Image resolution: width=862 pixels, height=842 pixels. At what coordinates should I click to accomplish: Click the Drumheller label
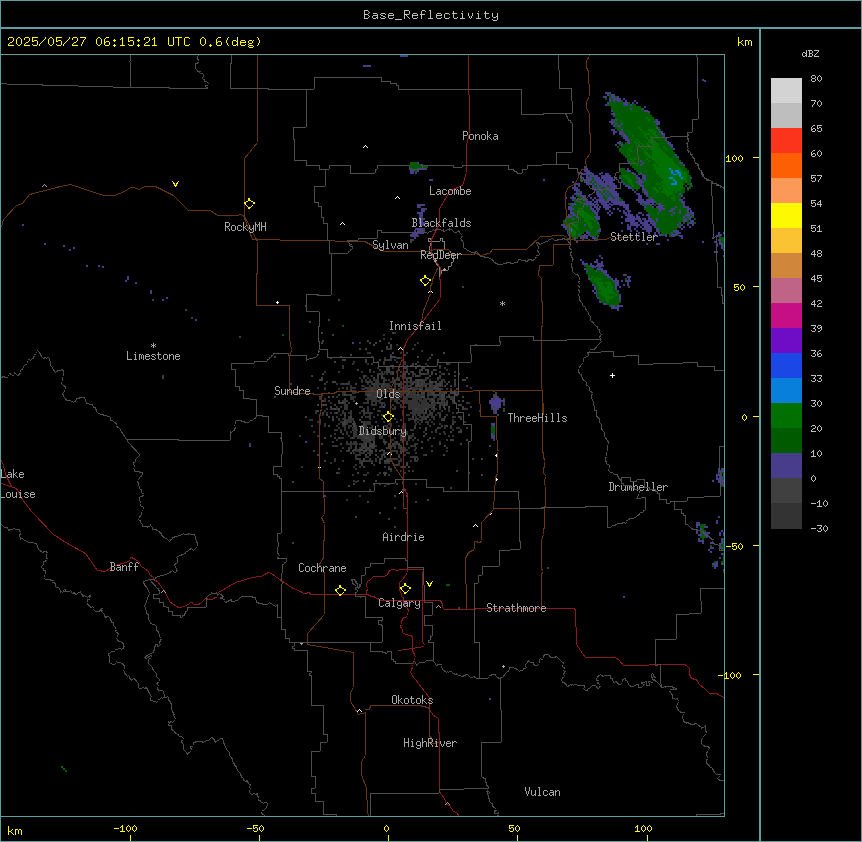(638, 487)
